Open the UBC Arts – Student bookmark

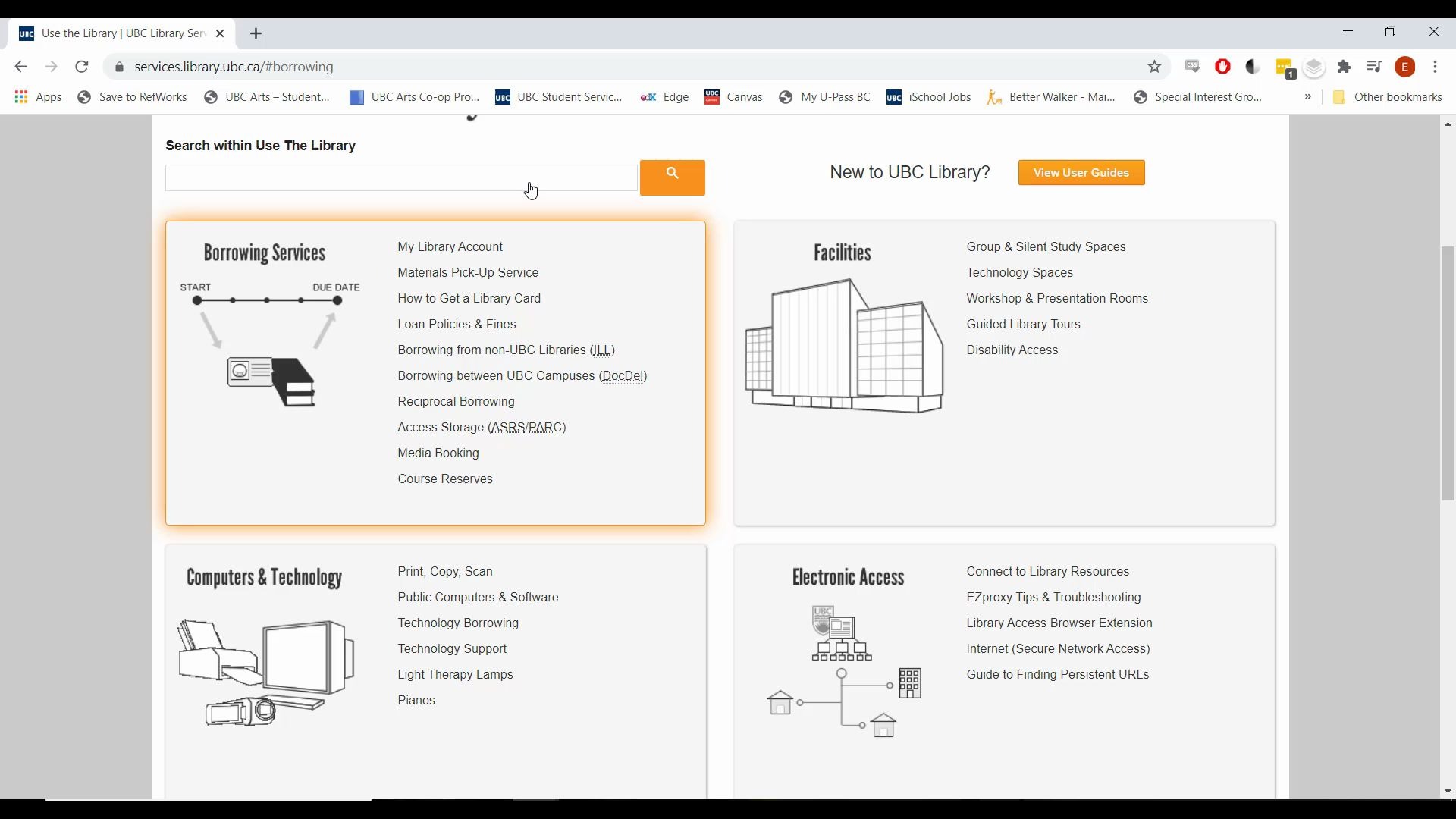267,97
